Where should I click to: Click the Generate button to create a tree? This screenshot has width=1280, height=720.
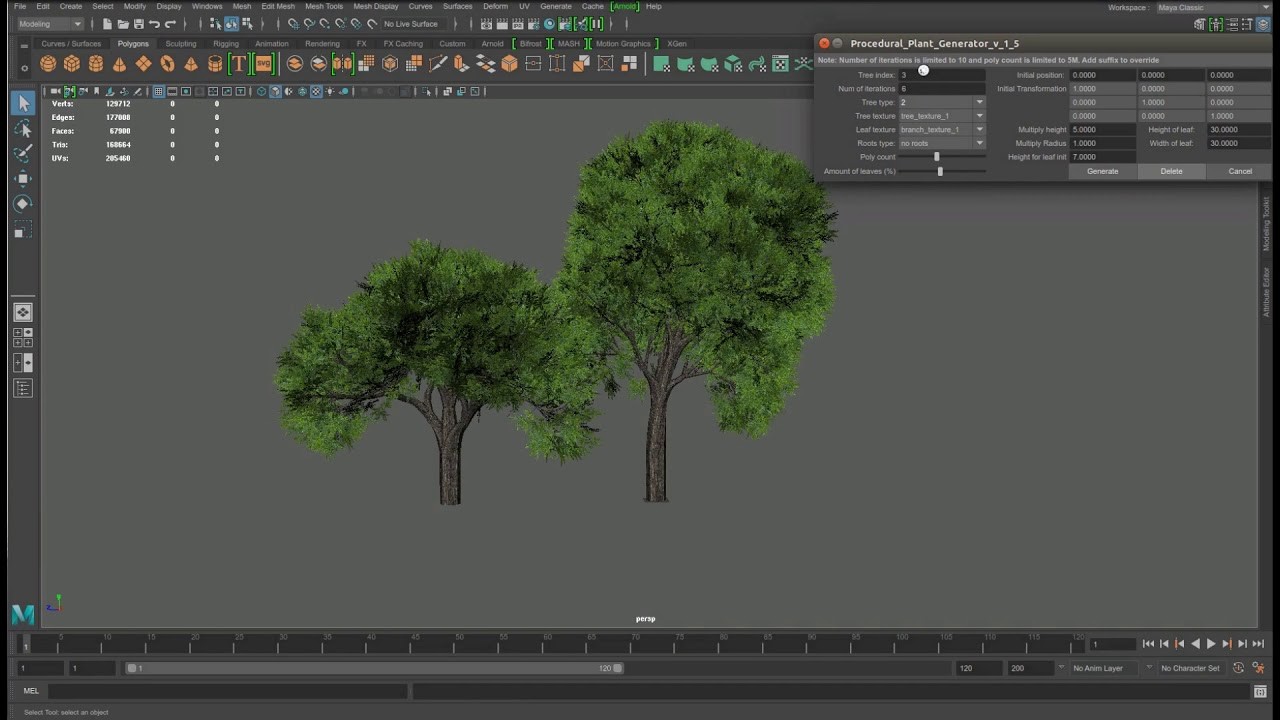1101,171
